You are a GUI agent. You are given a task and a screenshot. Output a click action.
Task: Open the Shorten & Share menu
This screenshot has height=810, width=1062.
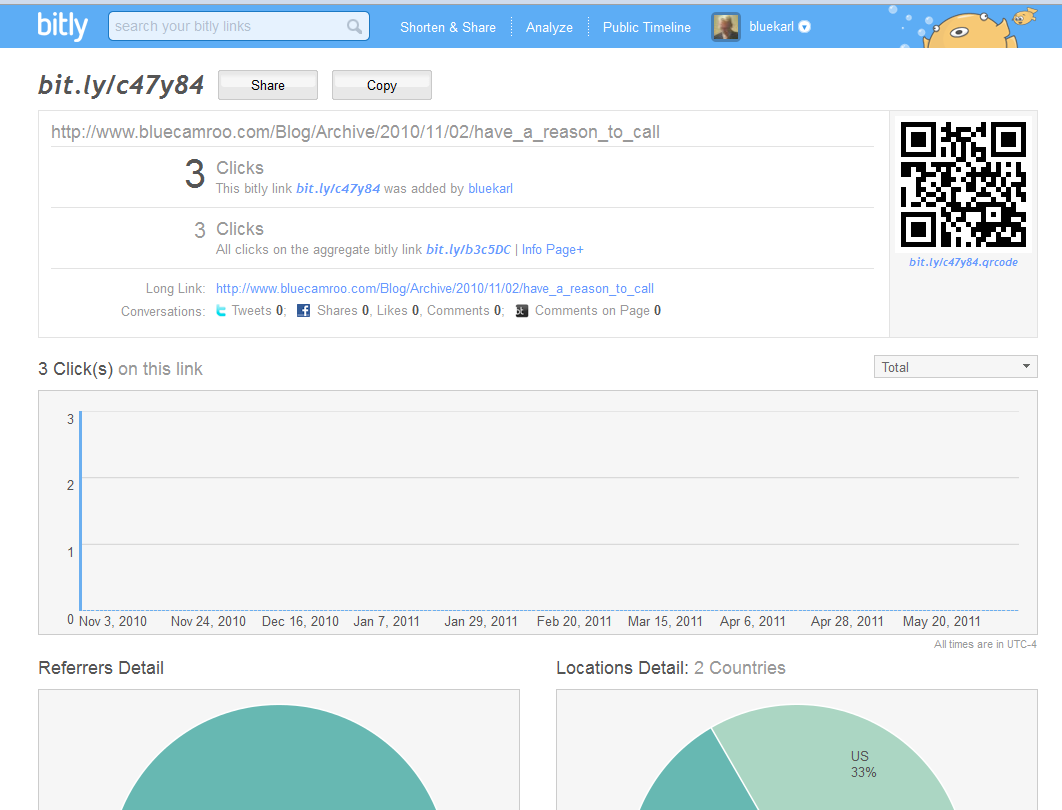click(x=448, y=27)
